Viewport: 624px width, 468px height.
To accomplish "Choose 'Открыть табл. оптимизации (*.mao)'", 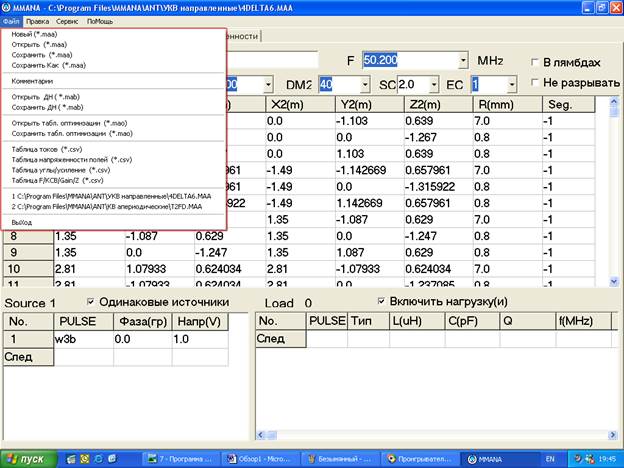I will [x=70, y=123].
